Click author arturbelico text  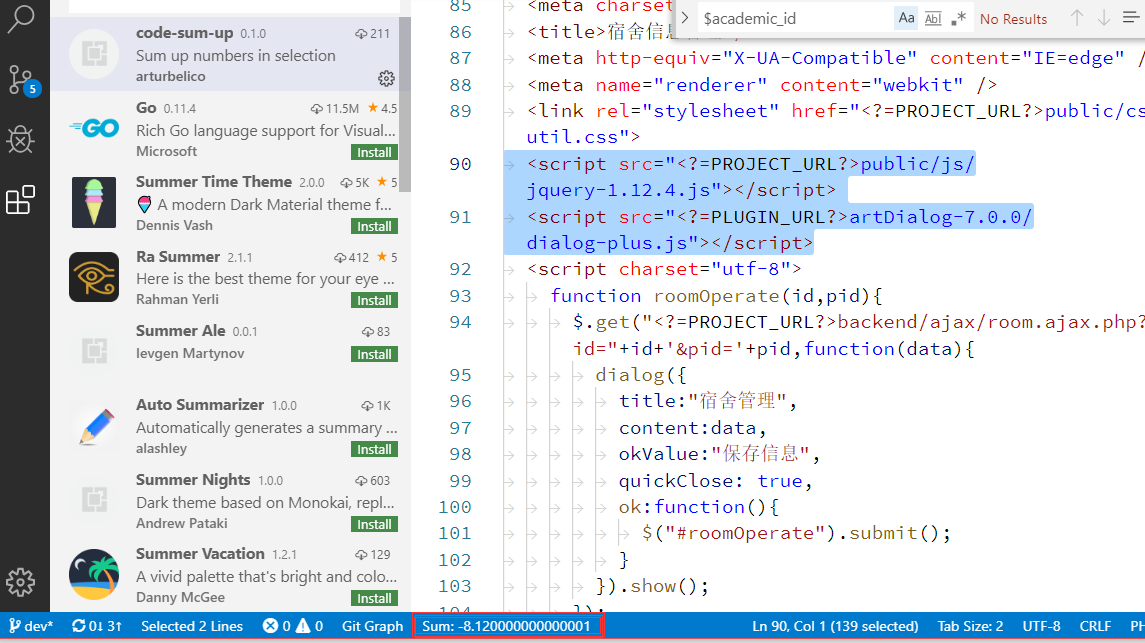coord(171,76)
